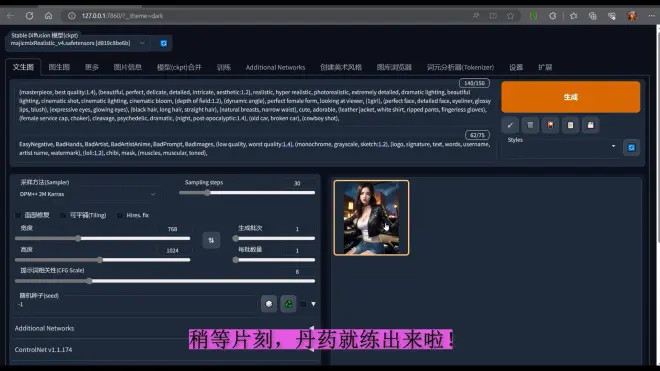Open the green extension icon in the browser toolbar

click(x=533, y=16)
